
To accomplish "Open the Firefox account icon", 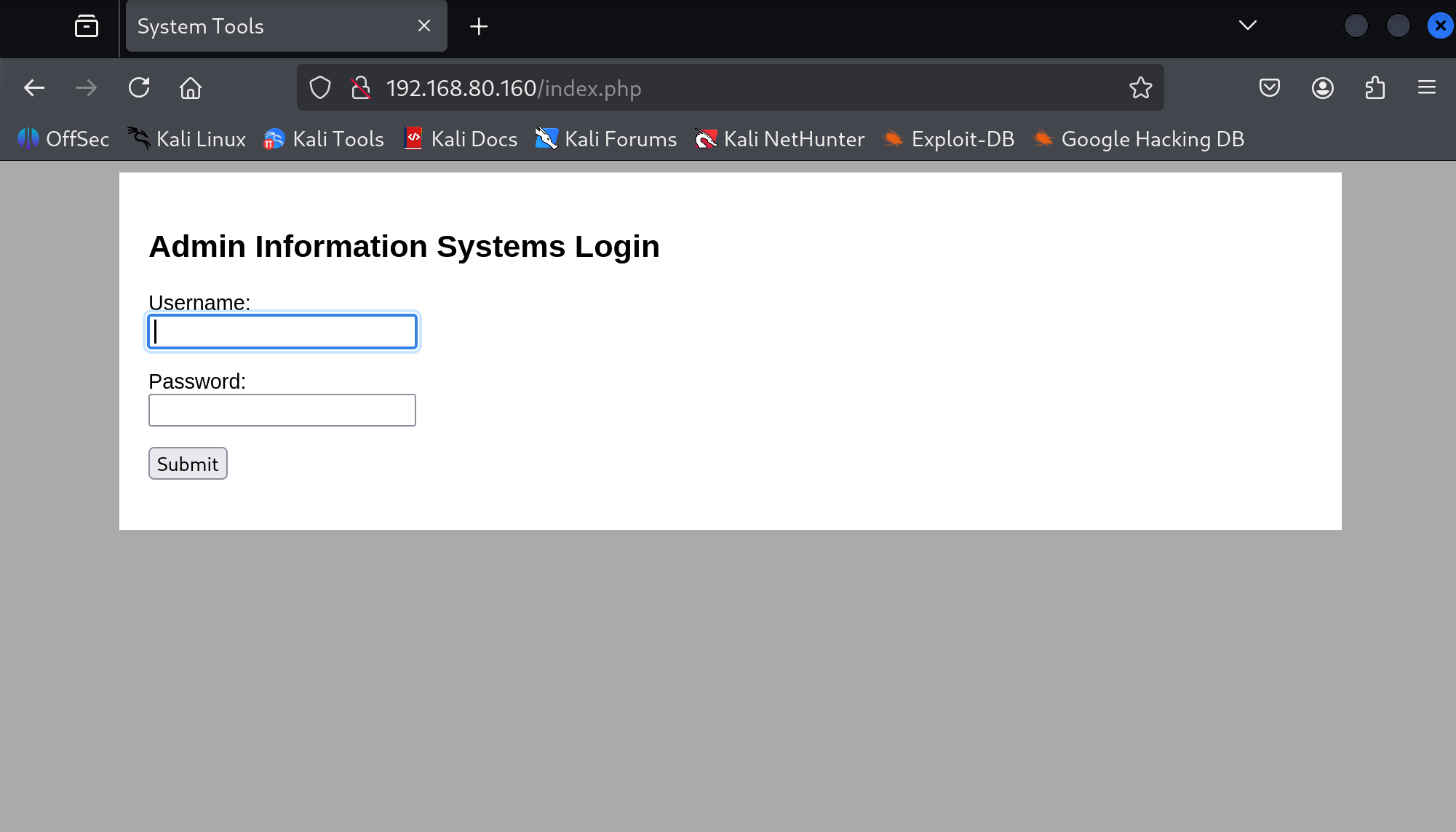I will [x=1322, y=88].
